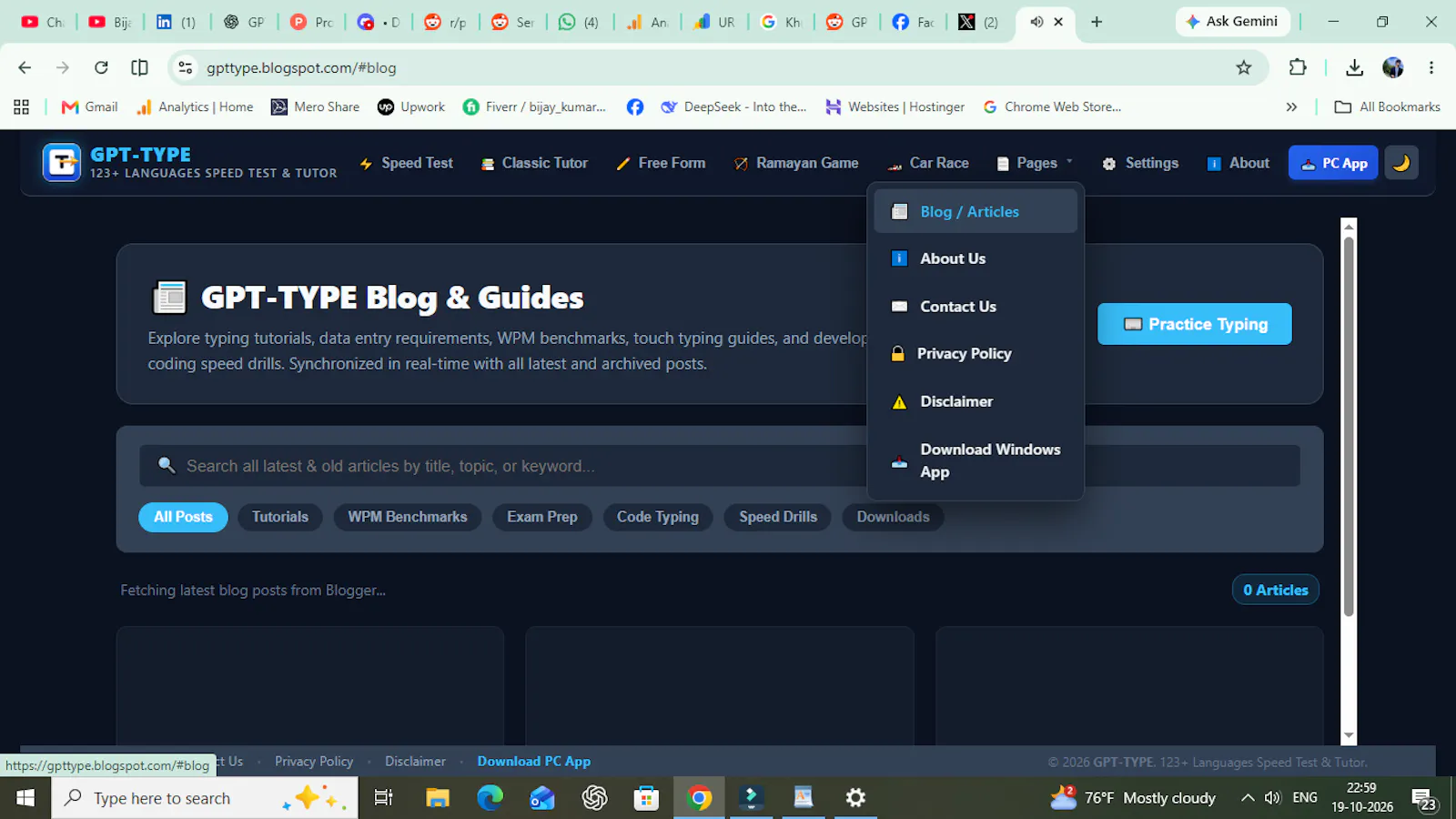The image size is (1456, 819).
Task: Click the GPT-TYPE logo icon
Action: coord(62,163)
